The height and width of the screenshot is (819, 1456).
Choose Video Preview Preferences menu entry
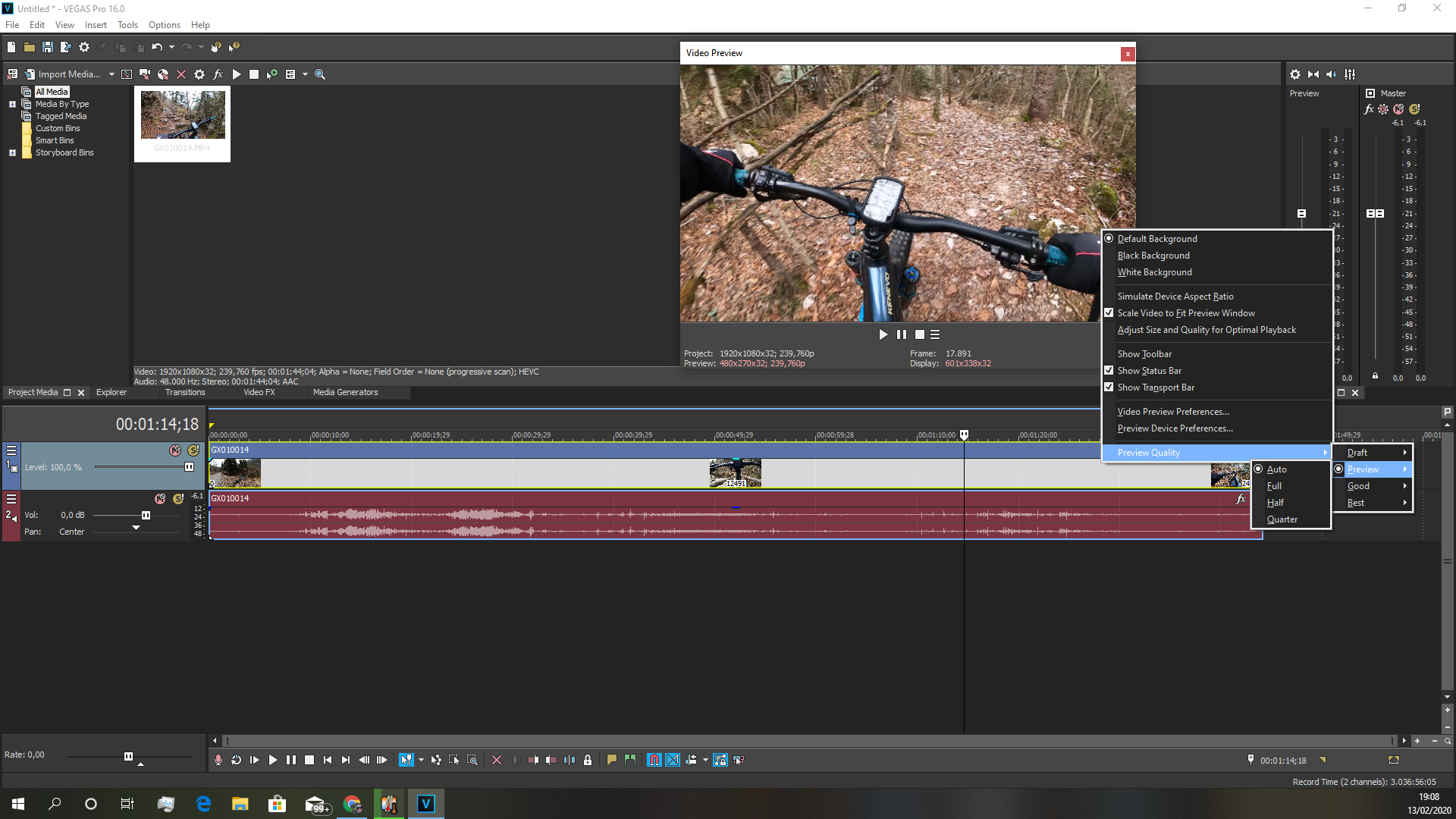click(x=1173, y=412)
